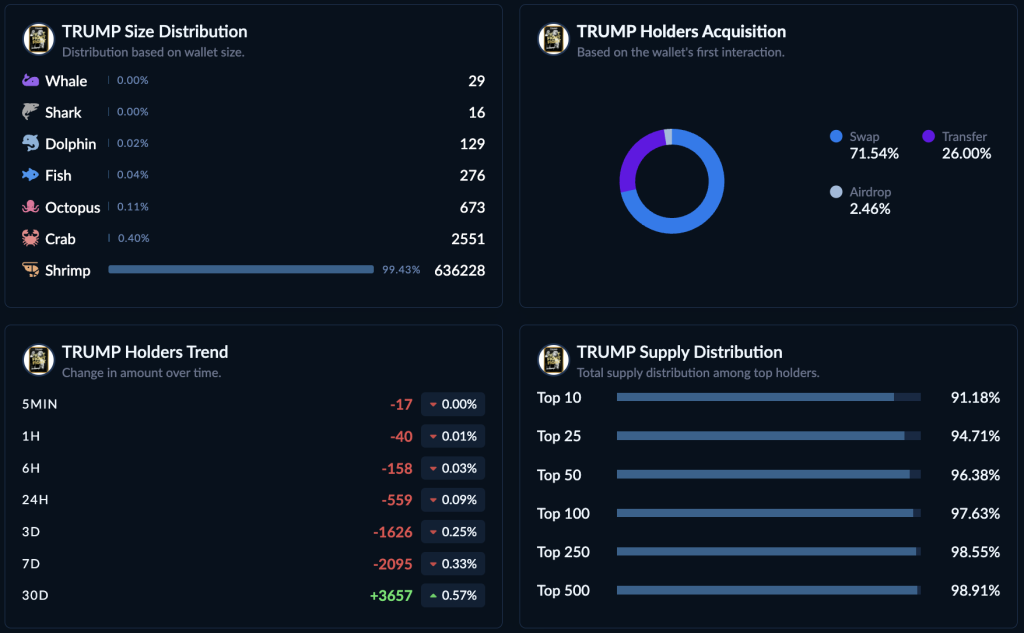Click the down arrow in the 3D change badge
Viewport: 1024px width, 633px height.
(x=433, y=532)
